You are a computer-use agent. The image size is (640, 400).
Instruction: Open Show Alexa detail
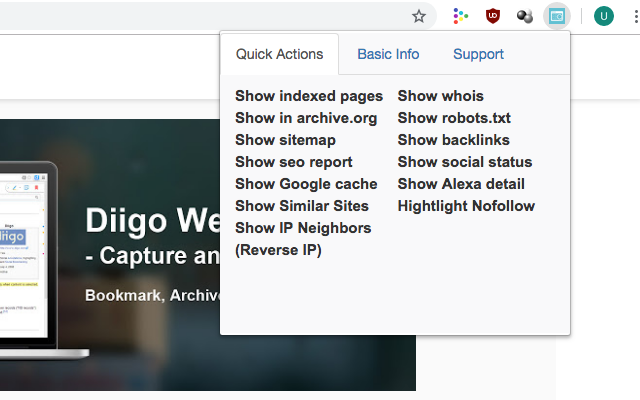(x=461, y=184)
